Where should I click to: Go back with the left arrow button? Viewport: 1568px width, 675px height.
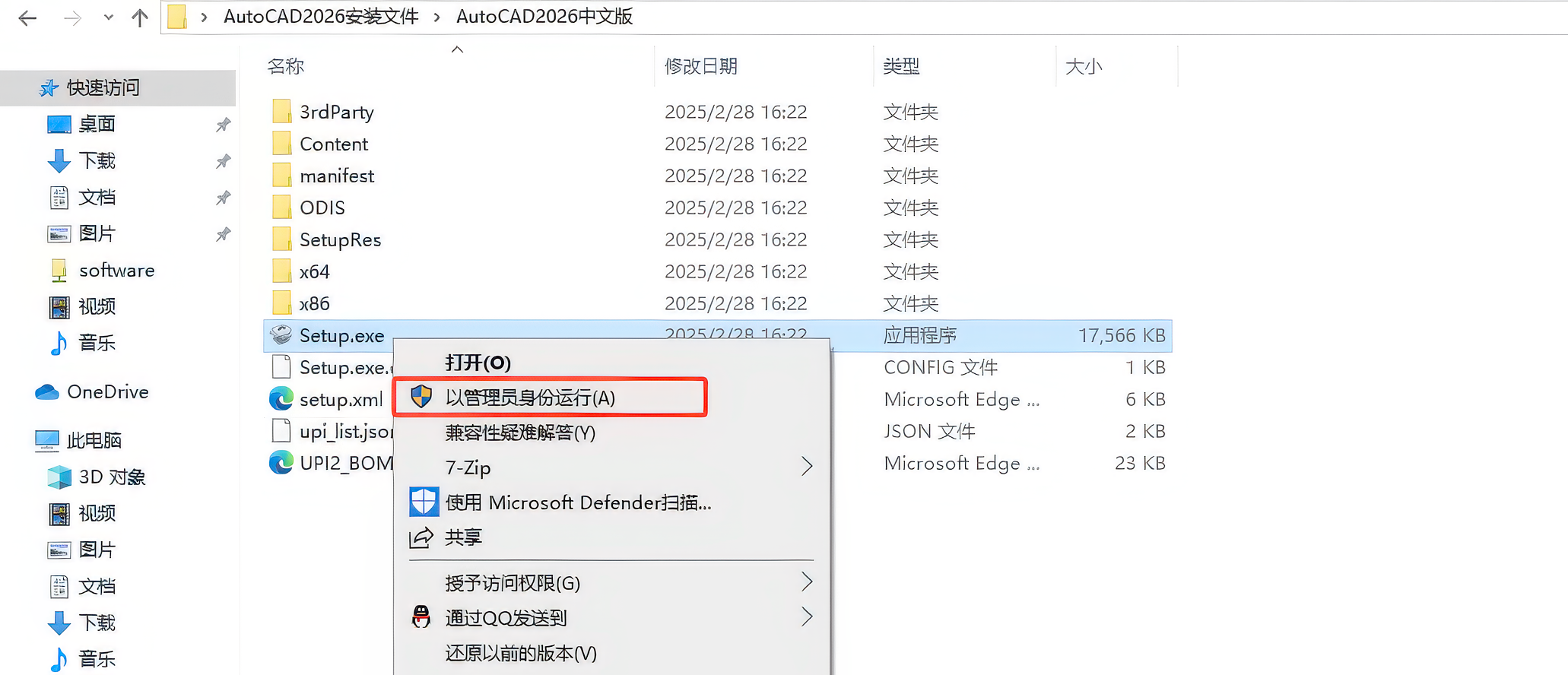click(x=27, y=18)
